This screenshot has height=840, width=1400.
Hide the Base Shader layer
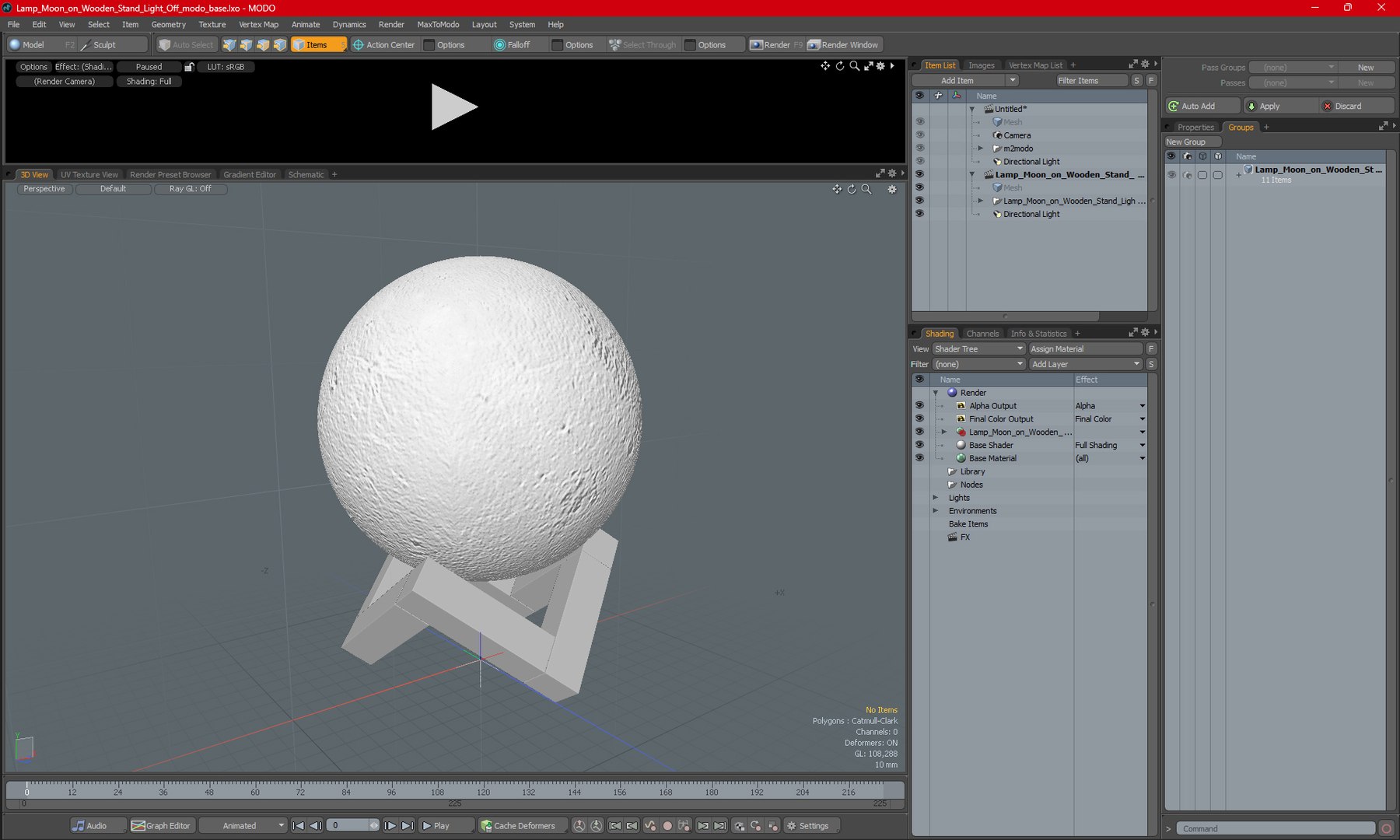(x=919, y=445)
